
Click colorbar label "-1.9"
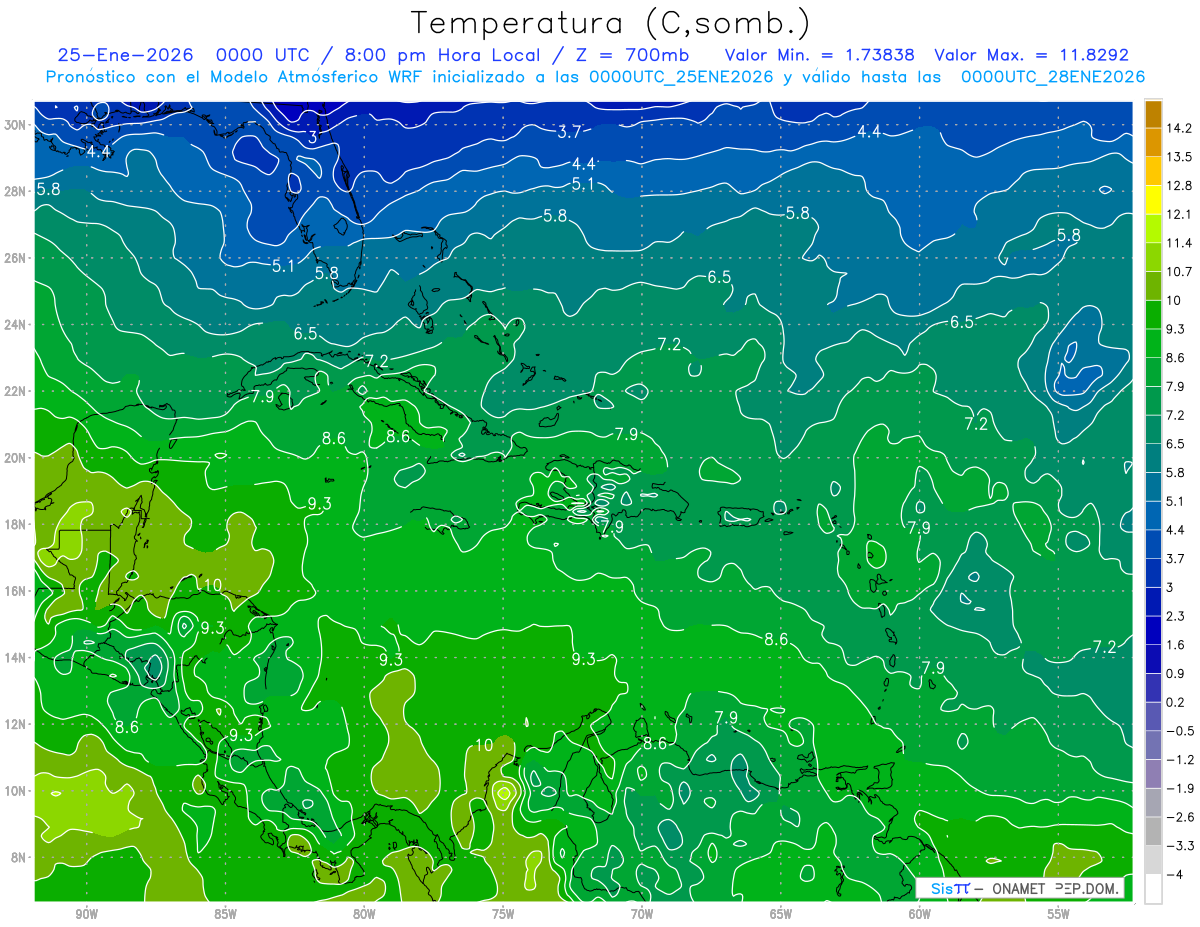pos(1179,788)
